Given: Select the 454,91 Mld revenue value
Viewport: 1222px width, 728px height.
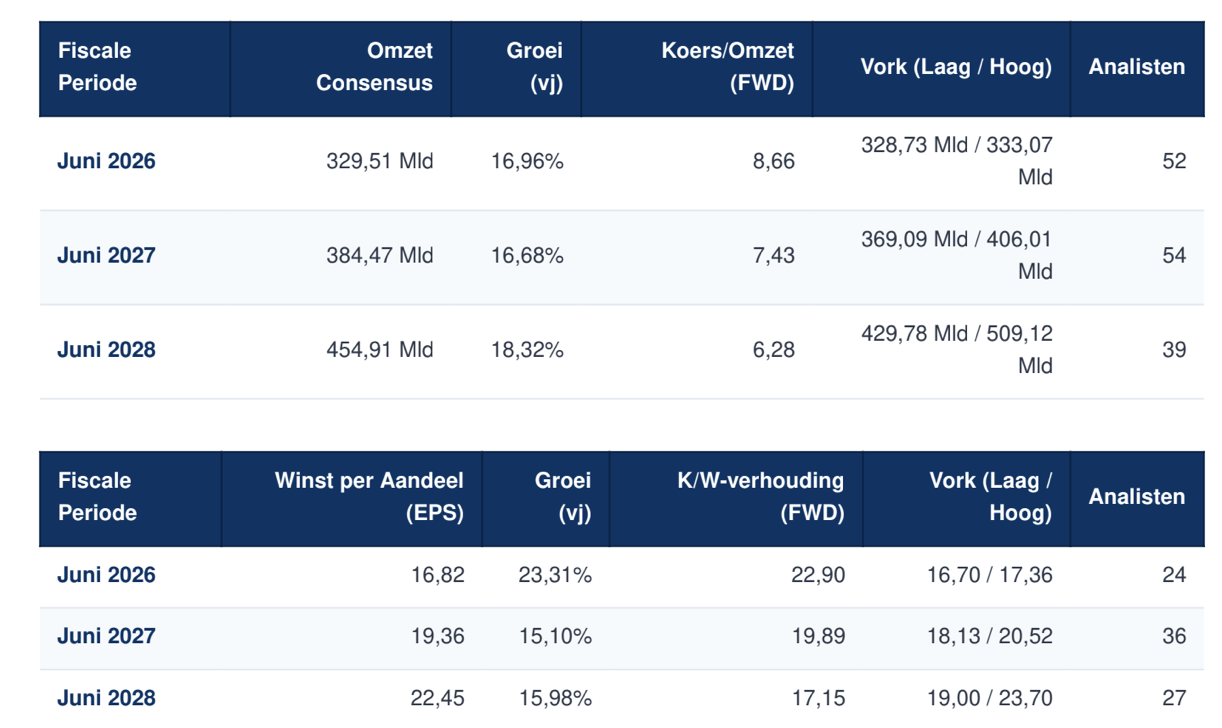Looking at the screenshot, I should [380, 349].
